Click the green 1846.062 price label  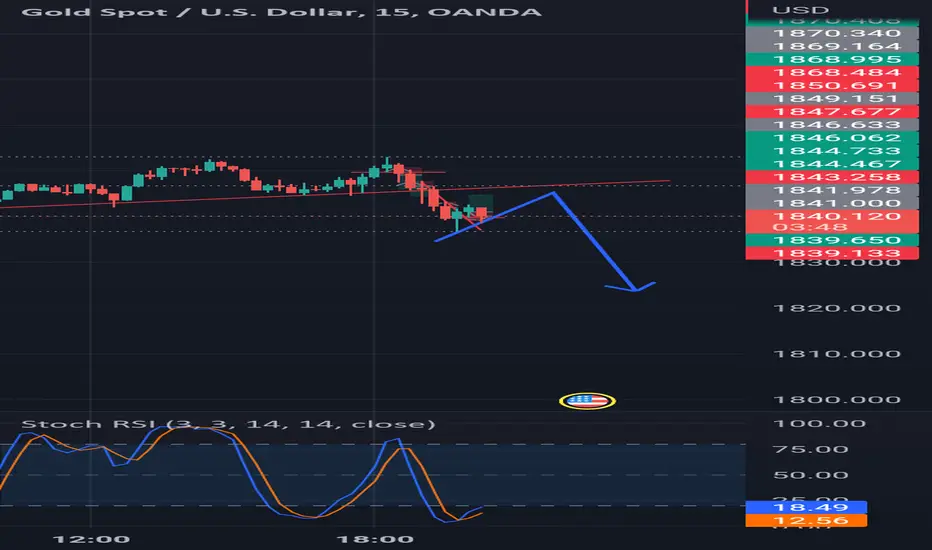pyautogui.click(x=832, y=138)
